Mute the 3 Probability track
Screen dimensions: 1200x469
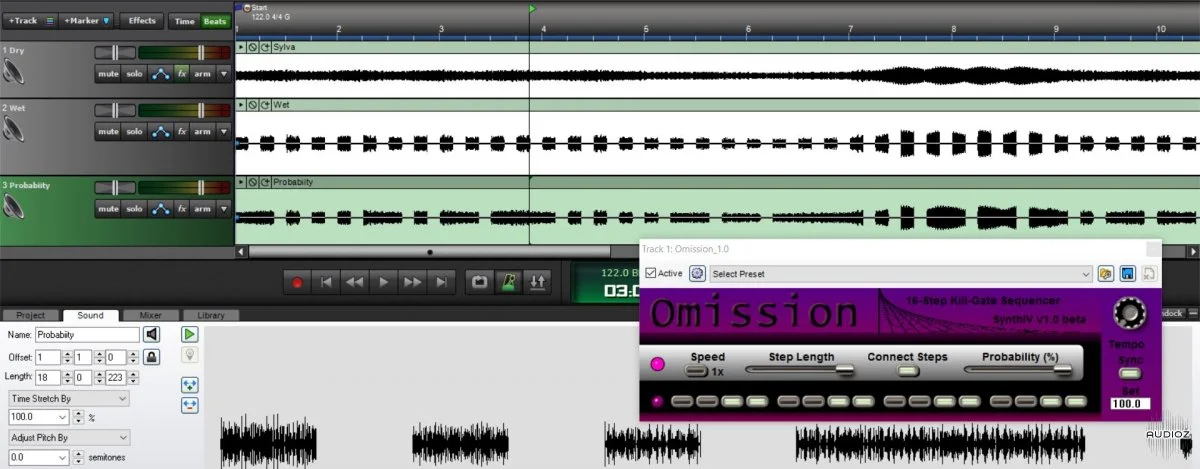108,209
